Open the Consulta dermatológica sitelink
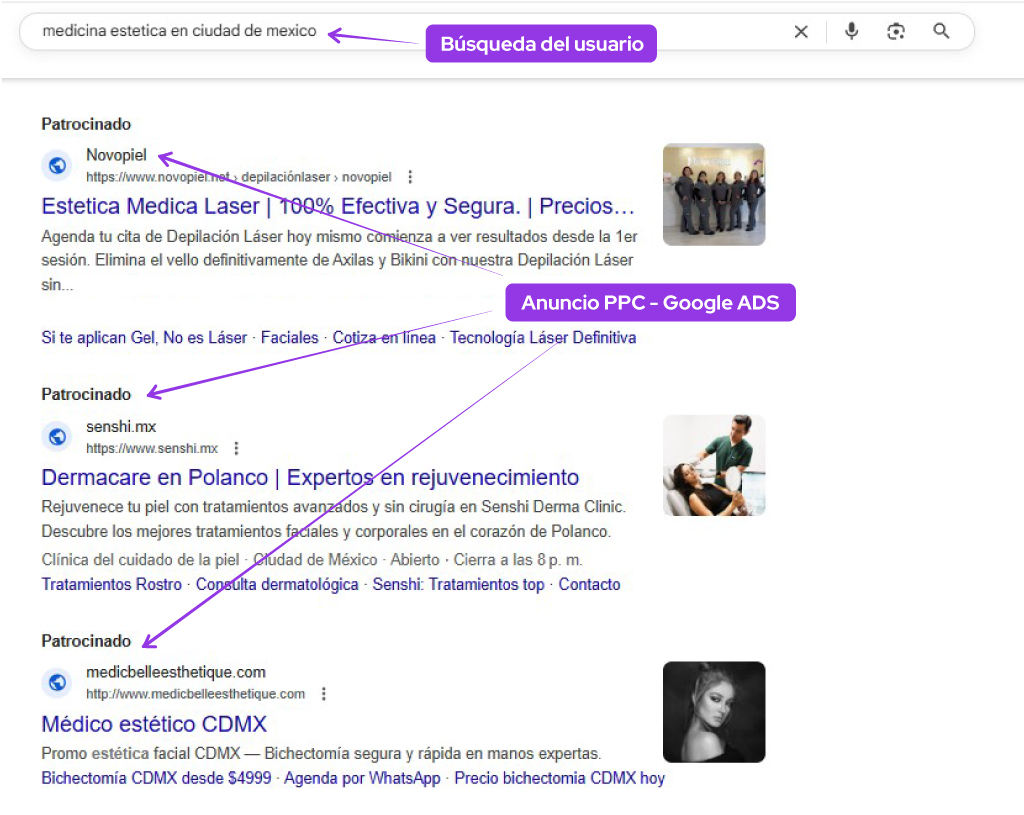 (277, 585)
